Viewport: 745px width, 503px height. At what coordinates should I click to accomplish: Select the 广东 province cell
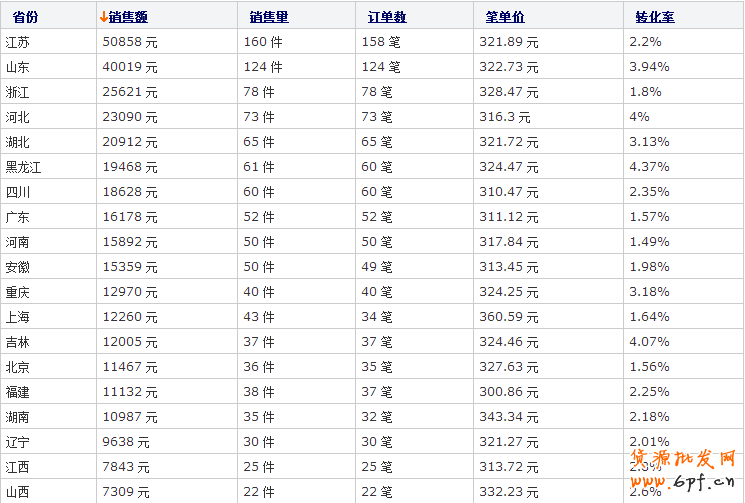[x=18, y=217]
